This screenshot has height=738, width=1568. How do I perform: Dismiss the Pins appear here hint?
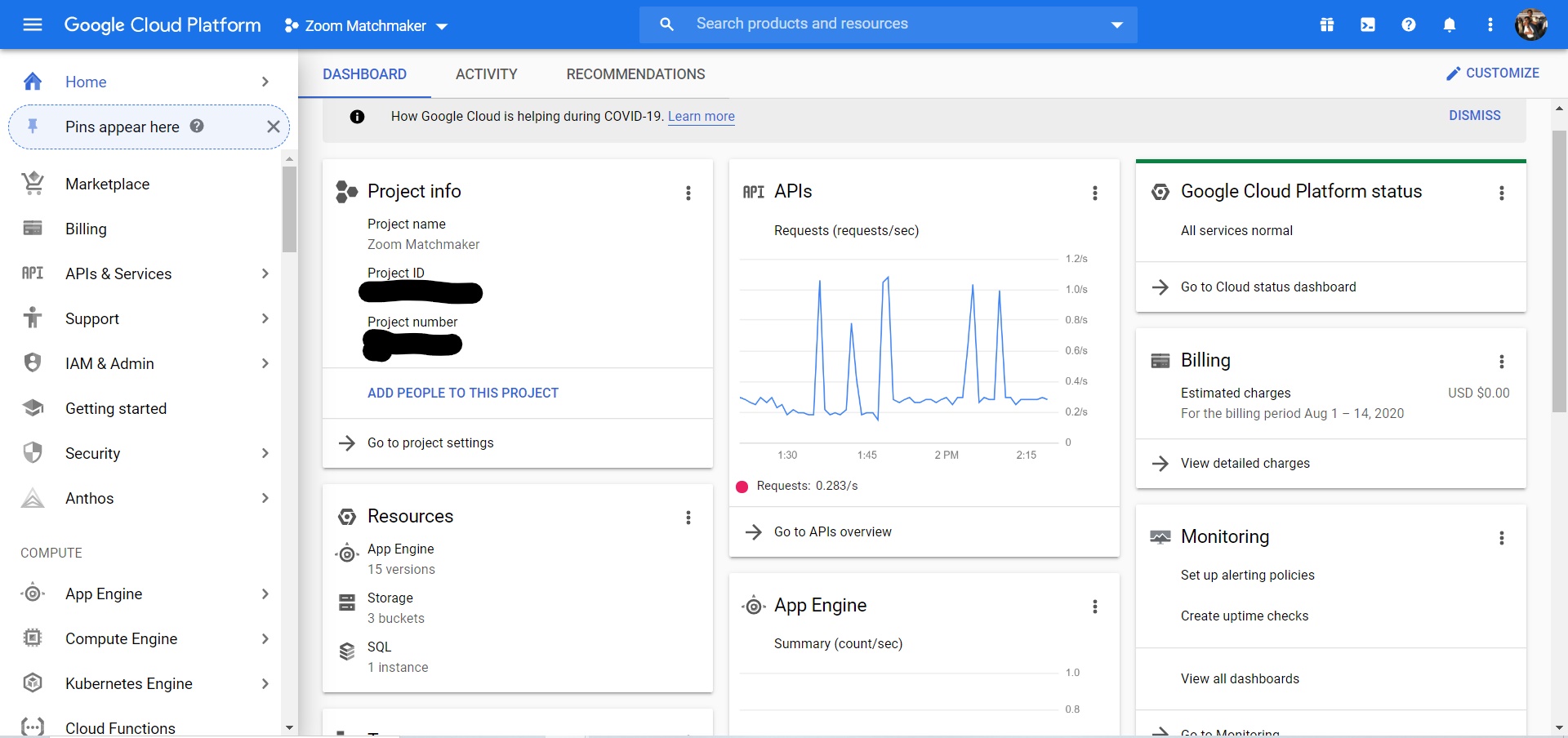coord(274,127)
